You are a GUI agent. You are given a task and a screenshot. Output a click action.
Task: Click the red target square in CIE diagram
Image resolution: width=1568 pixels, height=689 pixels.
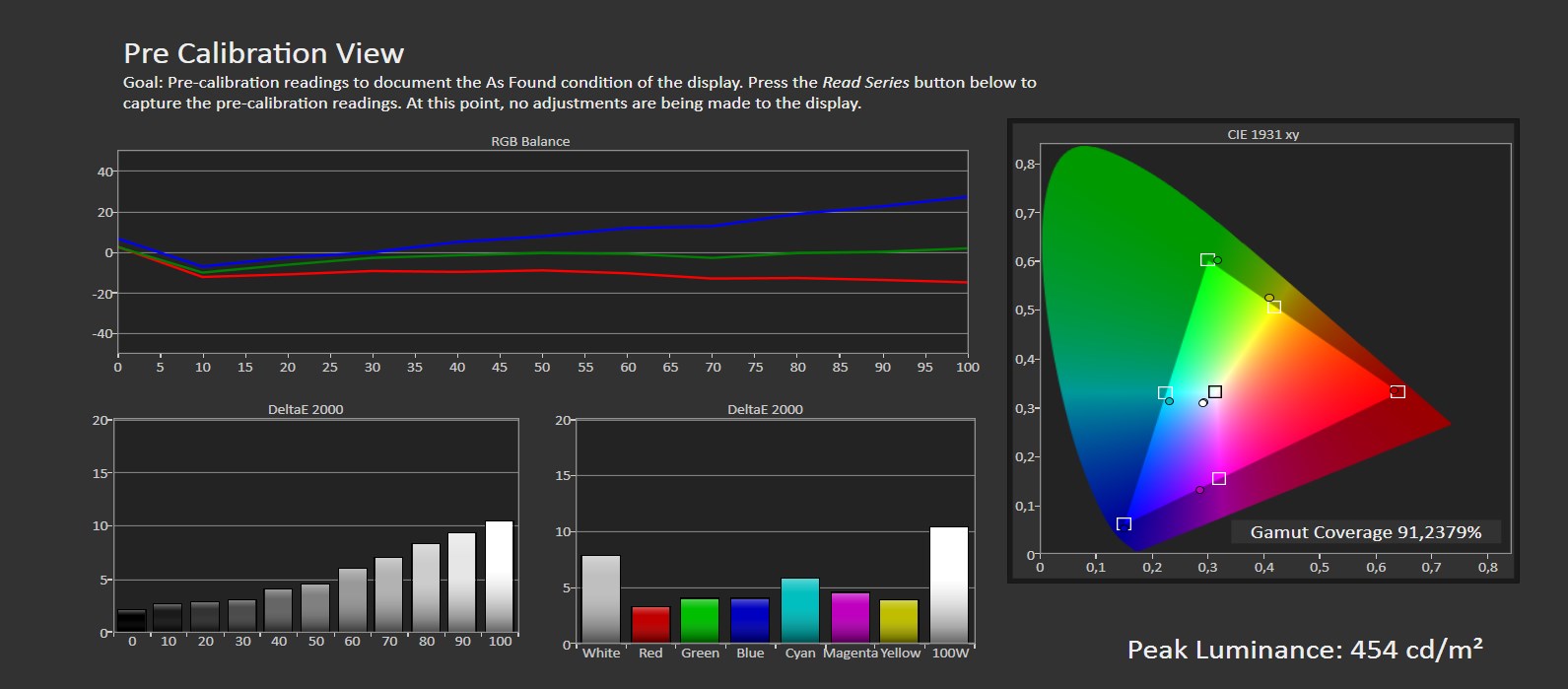[x=1397, y=392]
